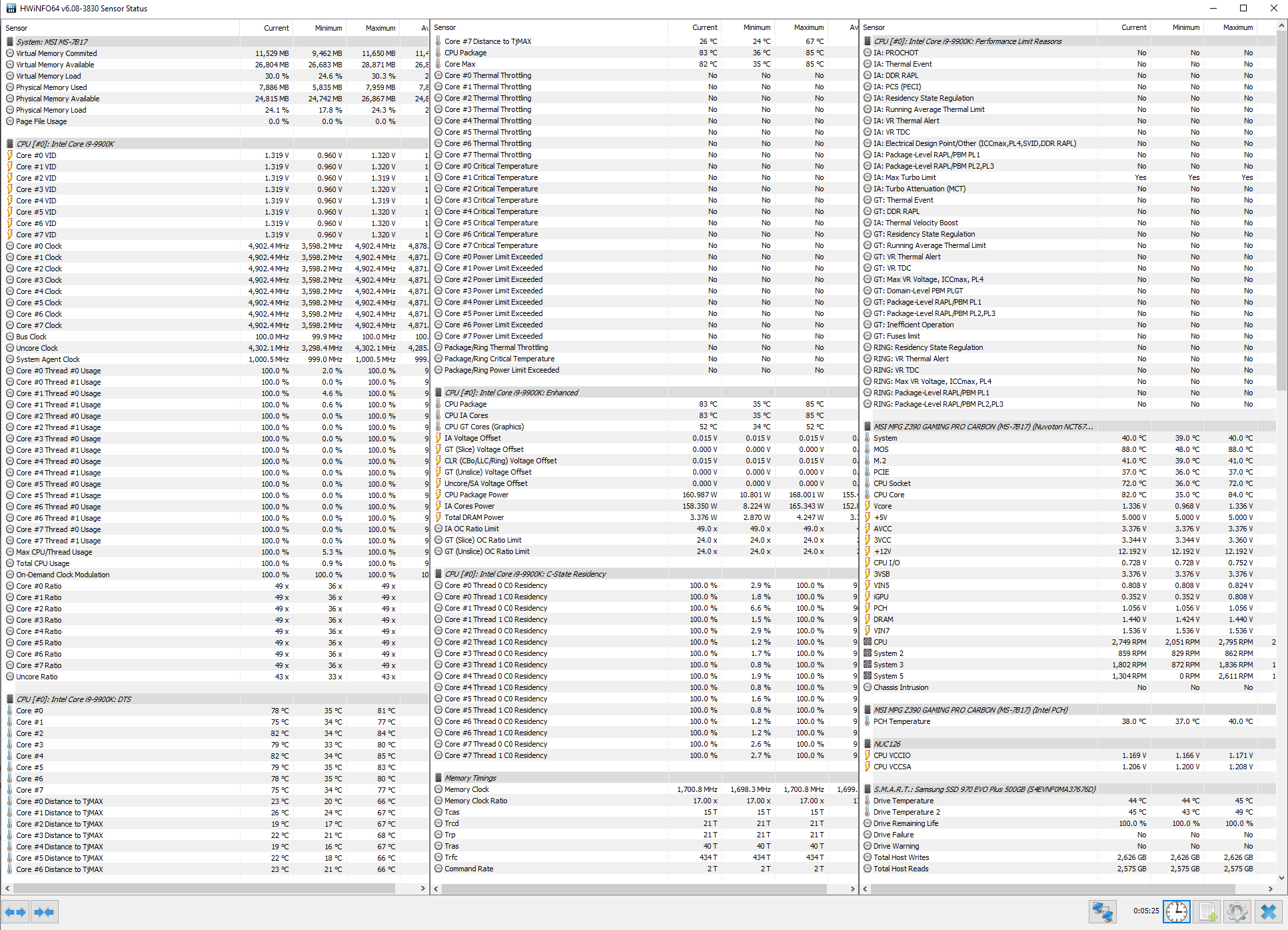The width and height of the screenshot is (1288, 930).
Task: Collapse the System: MSI MS-7B17 section
Action: (52, 41)
